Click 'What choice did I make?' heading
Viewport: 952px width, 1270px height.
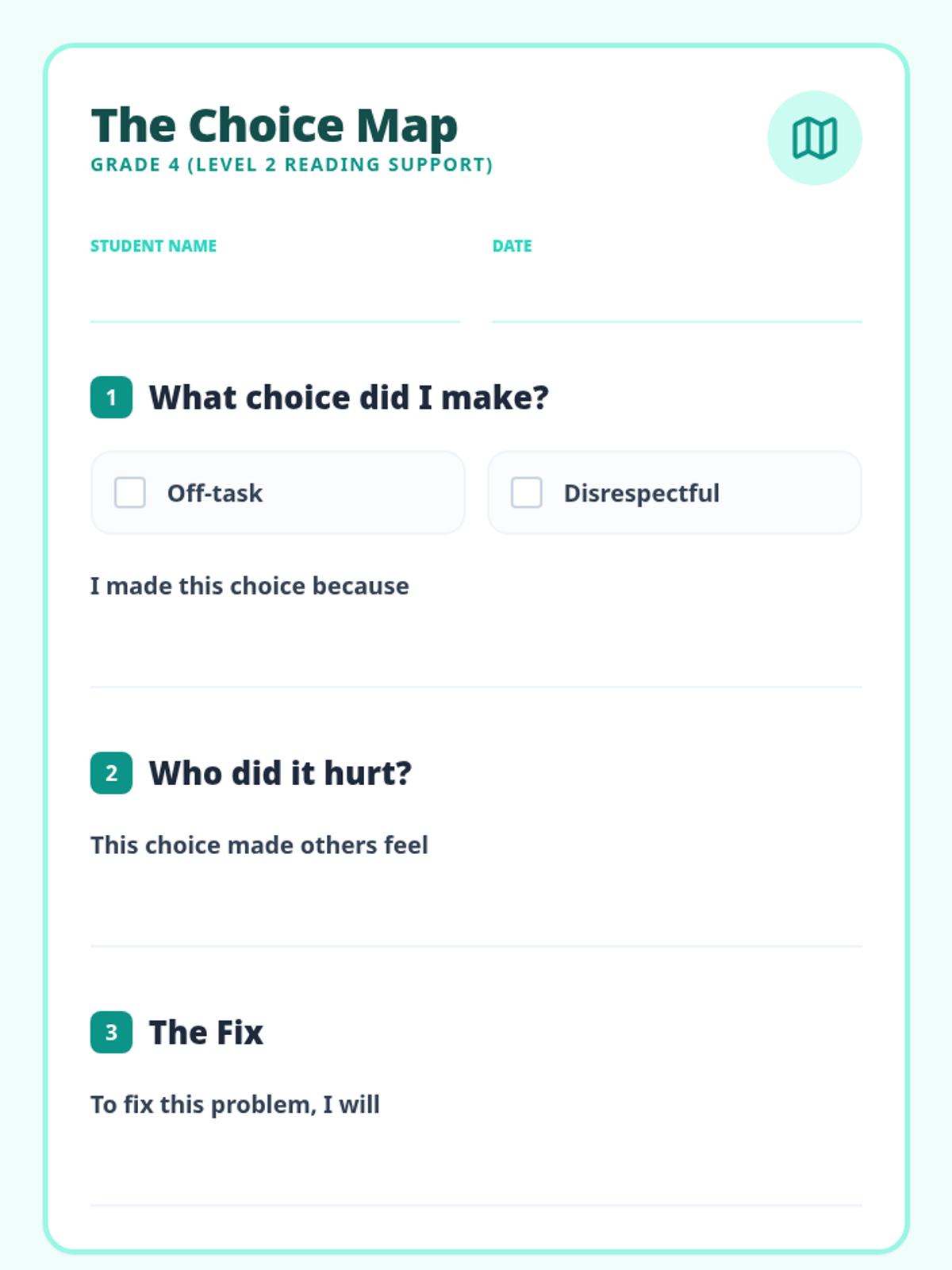click(349, 397)
